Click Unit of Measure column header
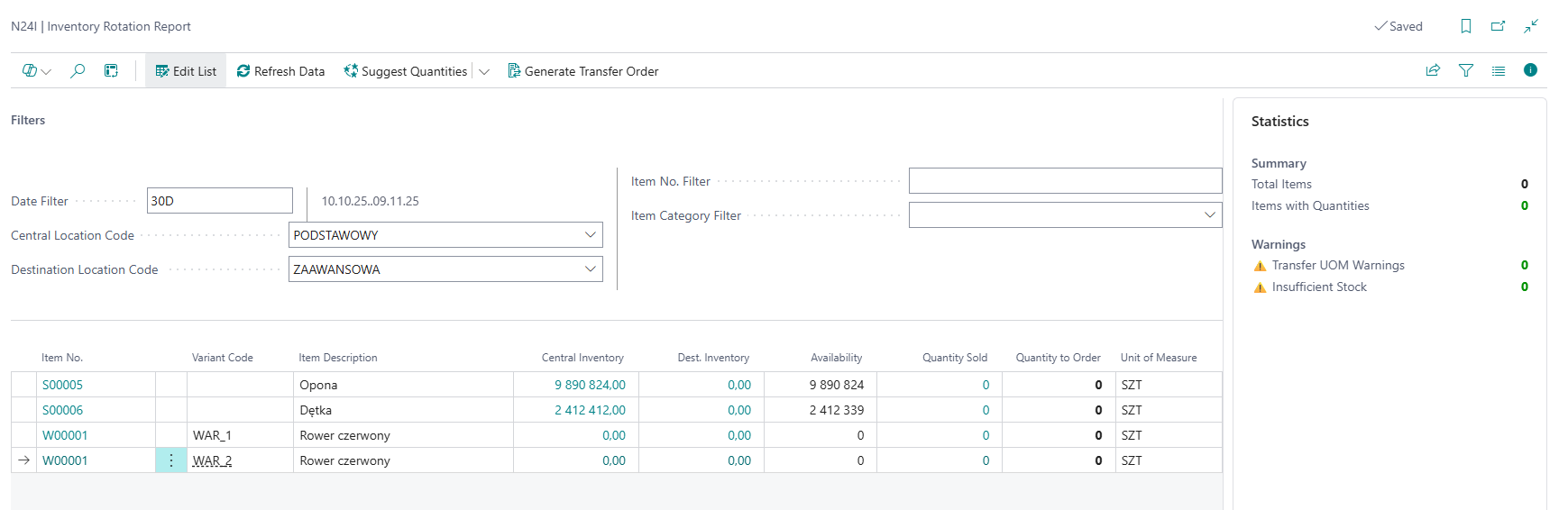Image resolution: width=1568 pixels, height=510 pixels. pos(1159,358)
